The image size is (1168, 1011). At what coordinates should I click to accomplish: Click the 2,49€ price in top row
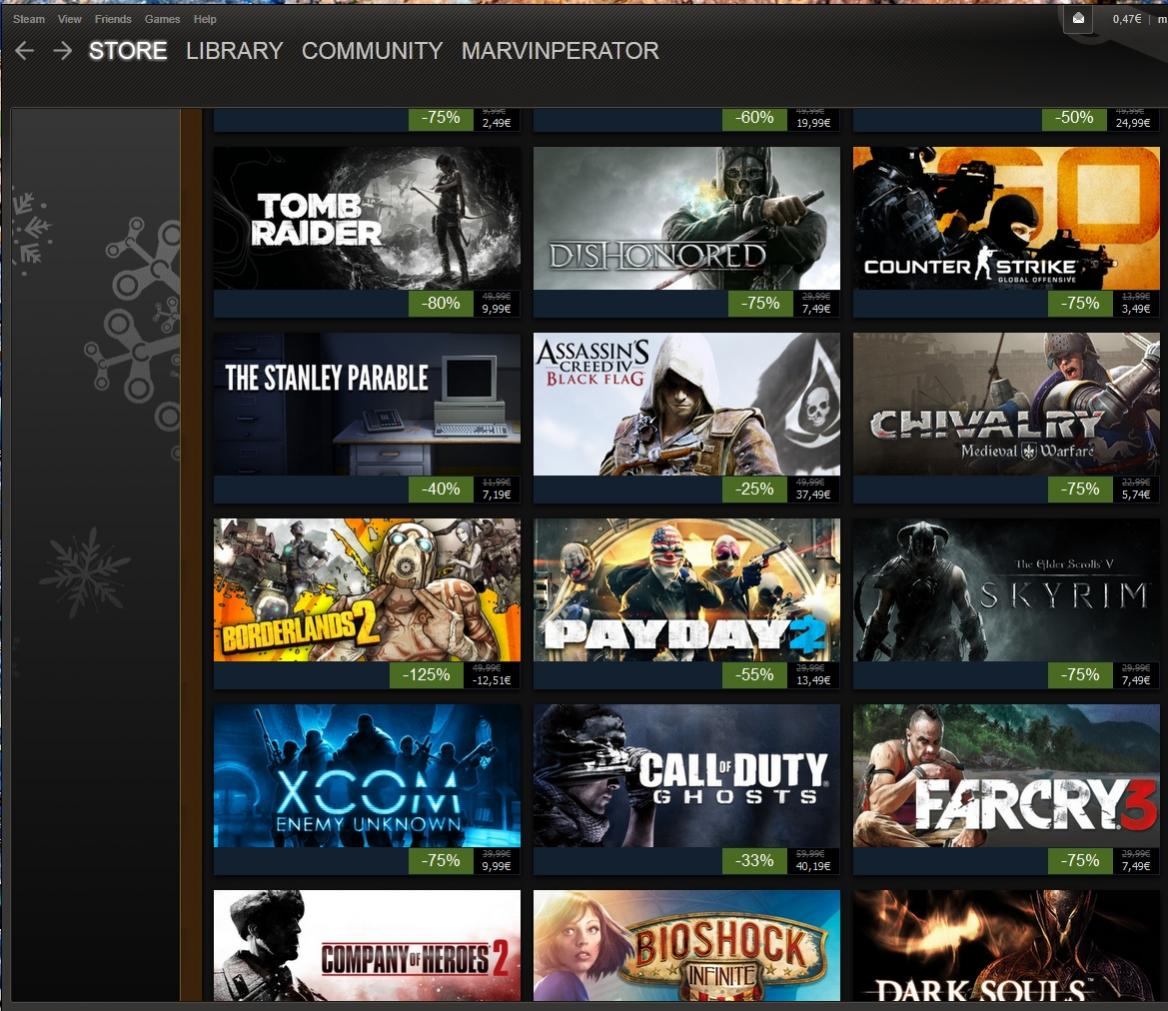(x=496, y=123)
